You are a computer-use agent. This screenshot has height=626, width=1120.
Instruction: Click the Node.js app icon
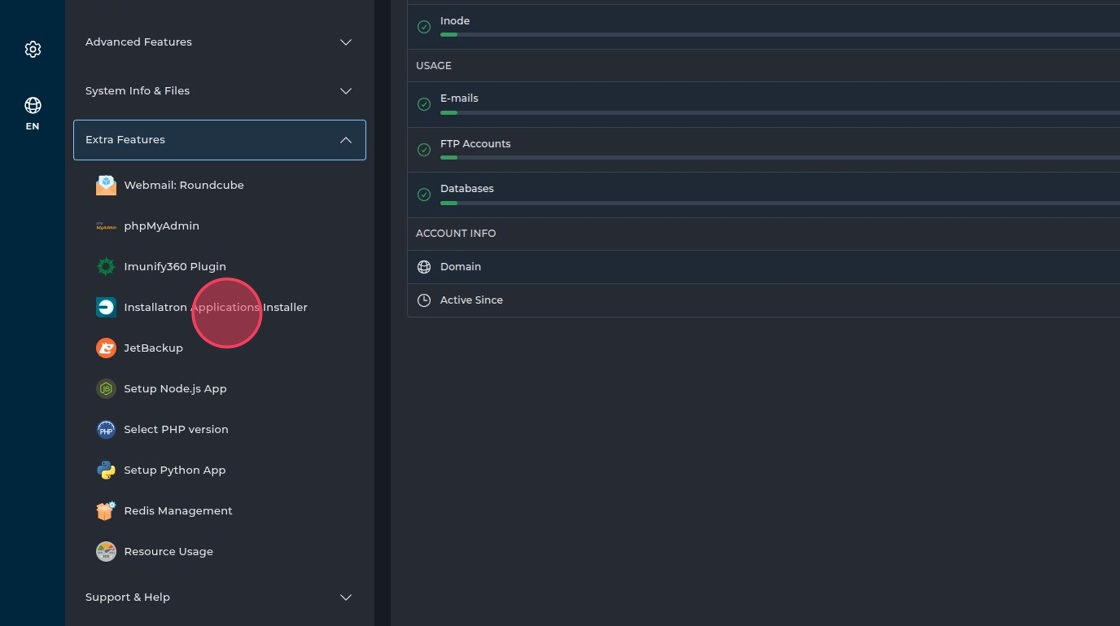[x=106, y=389]
